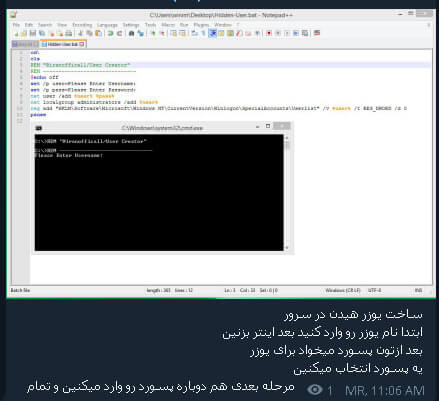Screen dimensions: 439x401
Task: Toggle synchronized horizontal scrolling icon
Action: tap(183, 33)
